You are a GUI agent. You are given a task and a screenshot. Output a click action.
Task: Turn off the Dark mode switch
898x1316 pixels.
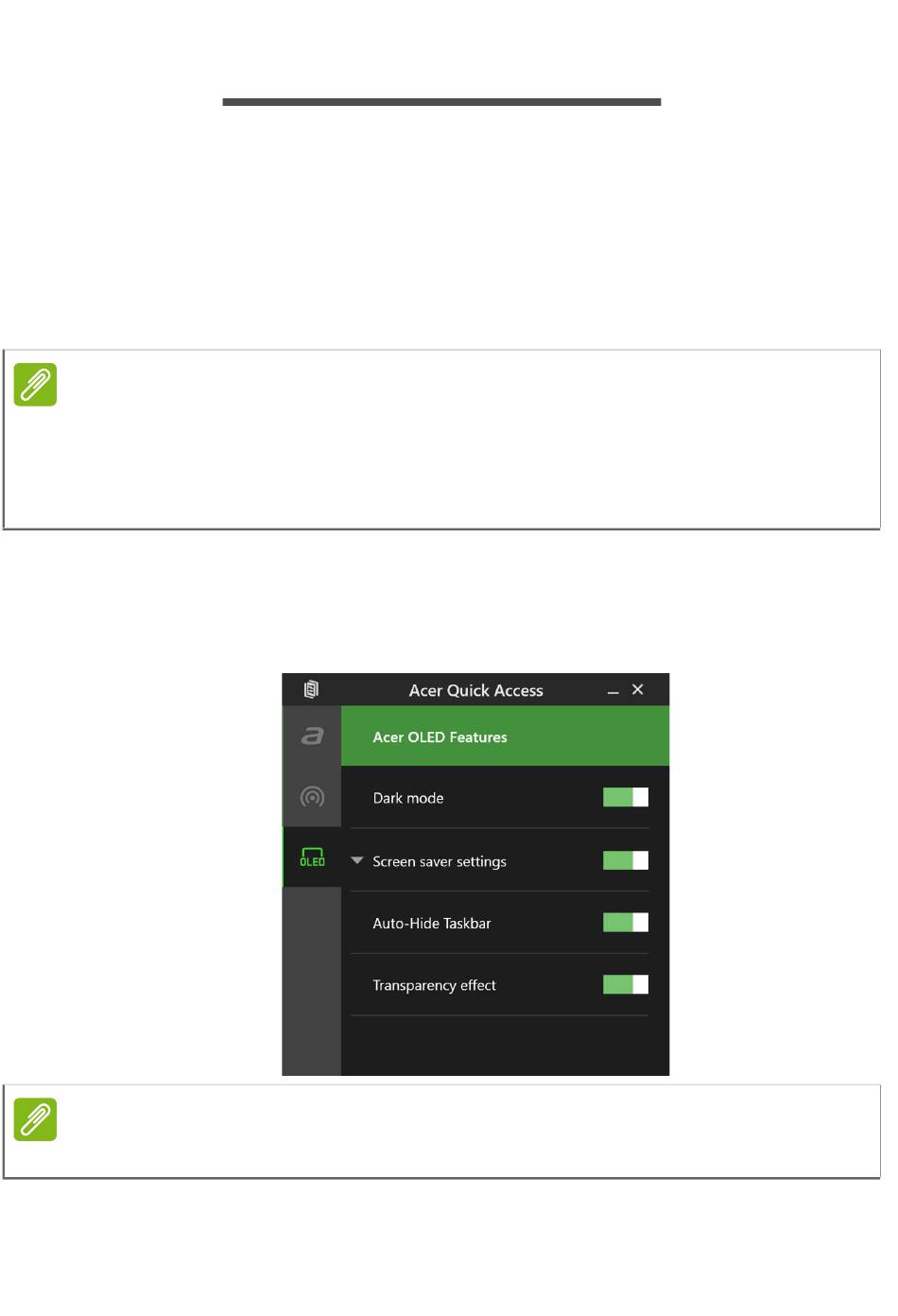[626, 797]
